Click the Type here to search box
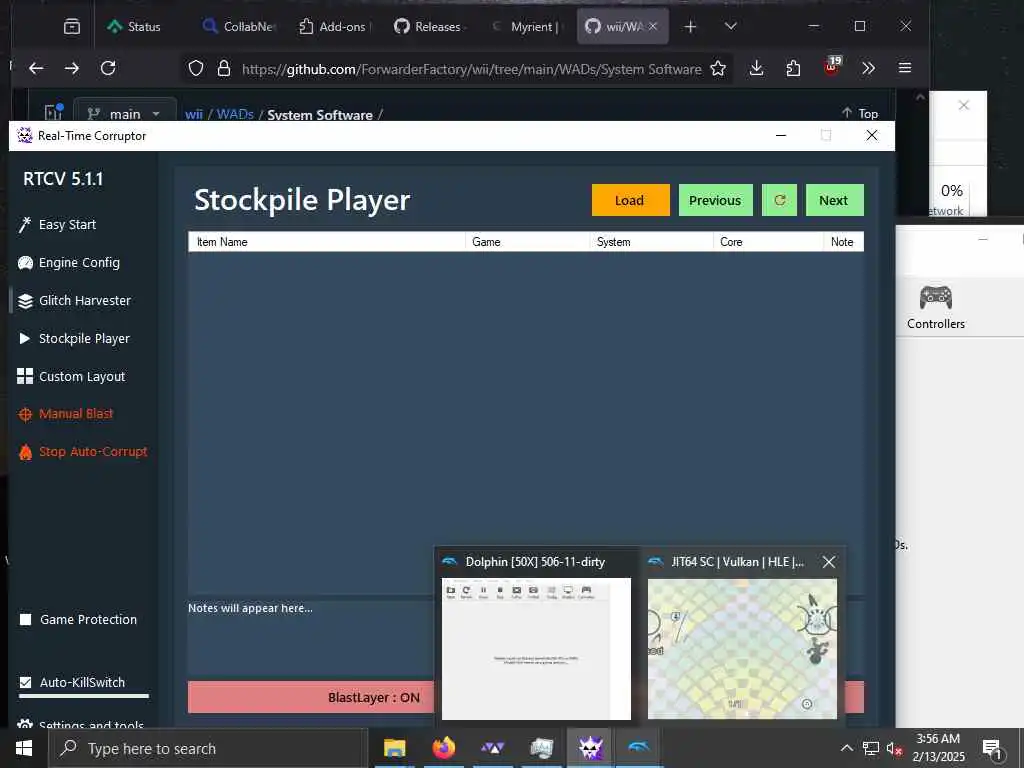This screenshot has width=1024, height=768. (x=207, y=748)
